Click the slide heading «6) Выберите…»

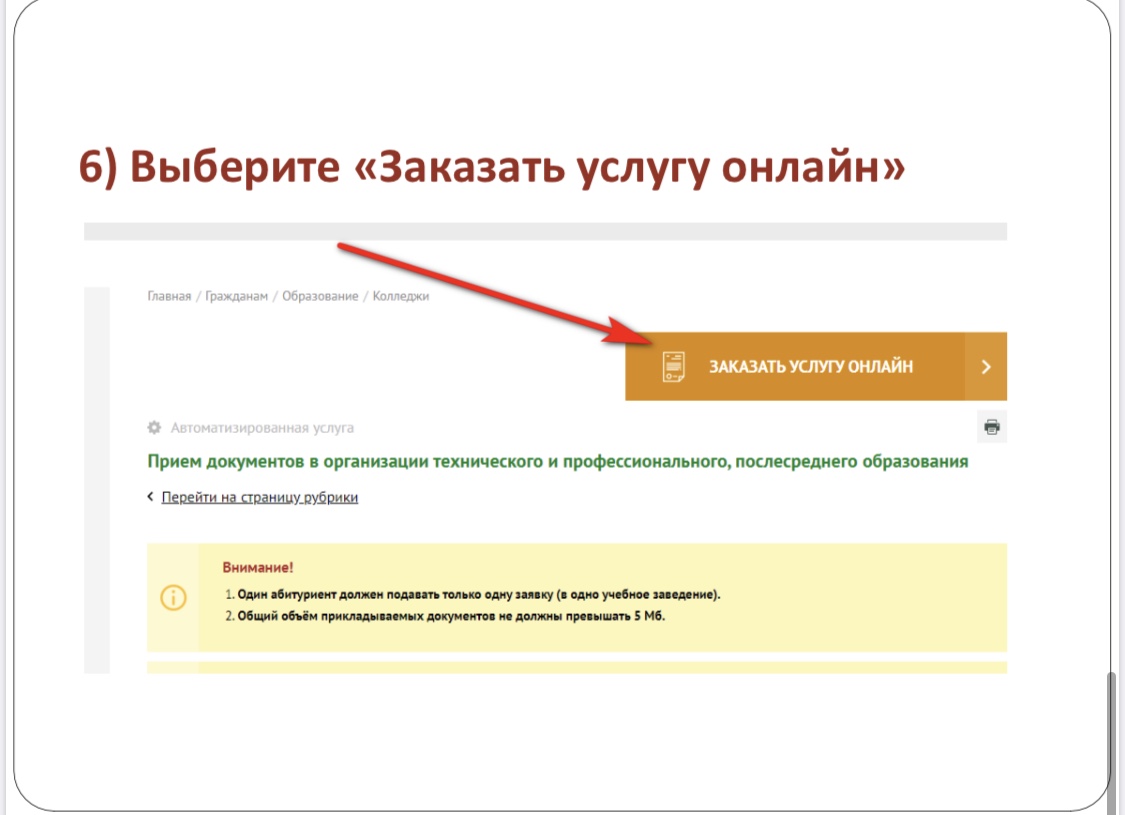click(492, 168)
